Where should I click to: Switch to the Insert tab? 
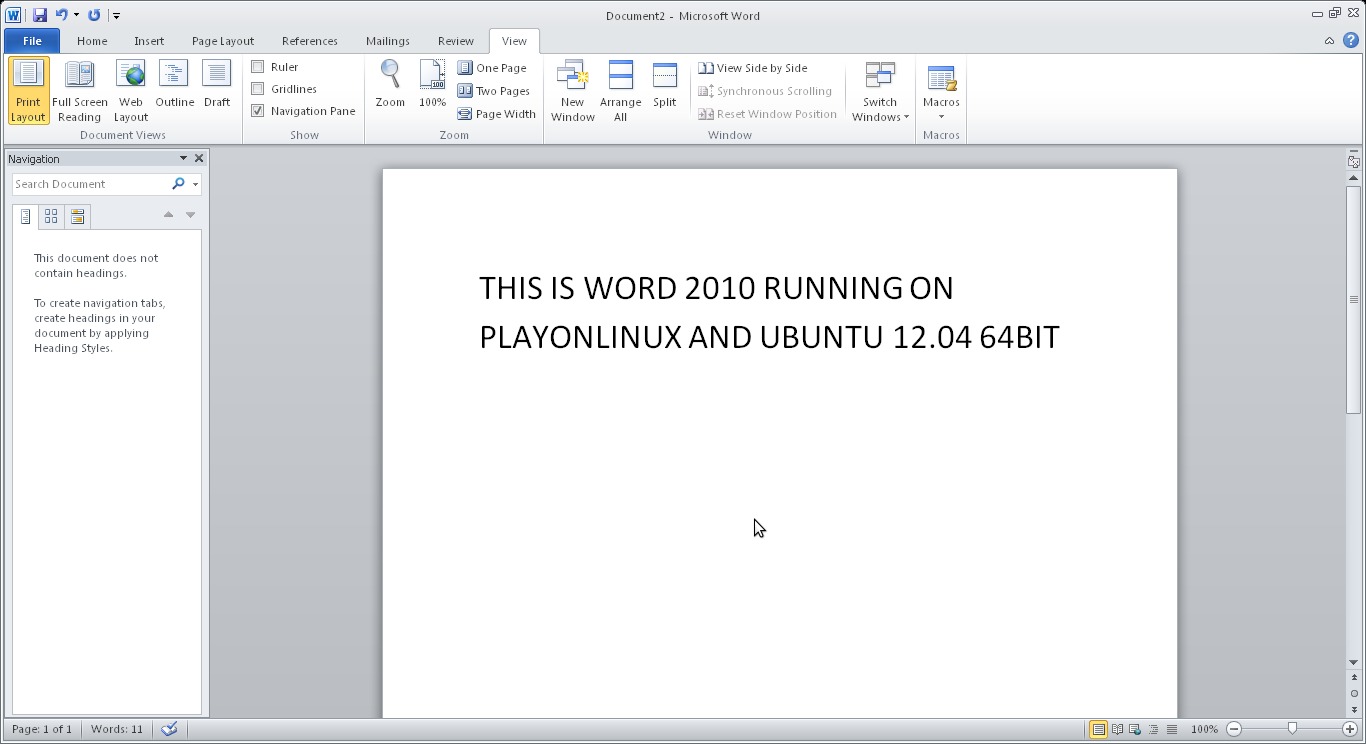point(149,41)
